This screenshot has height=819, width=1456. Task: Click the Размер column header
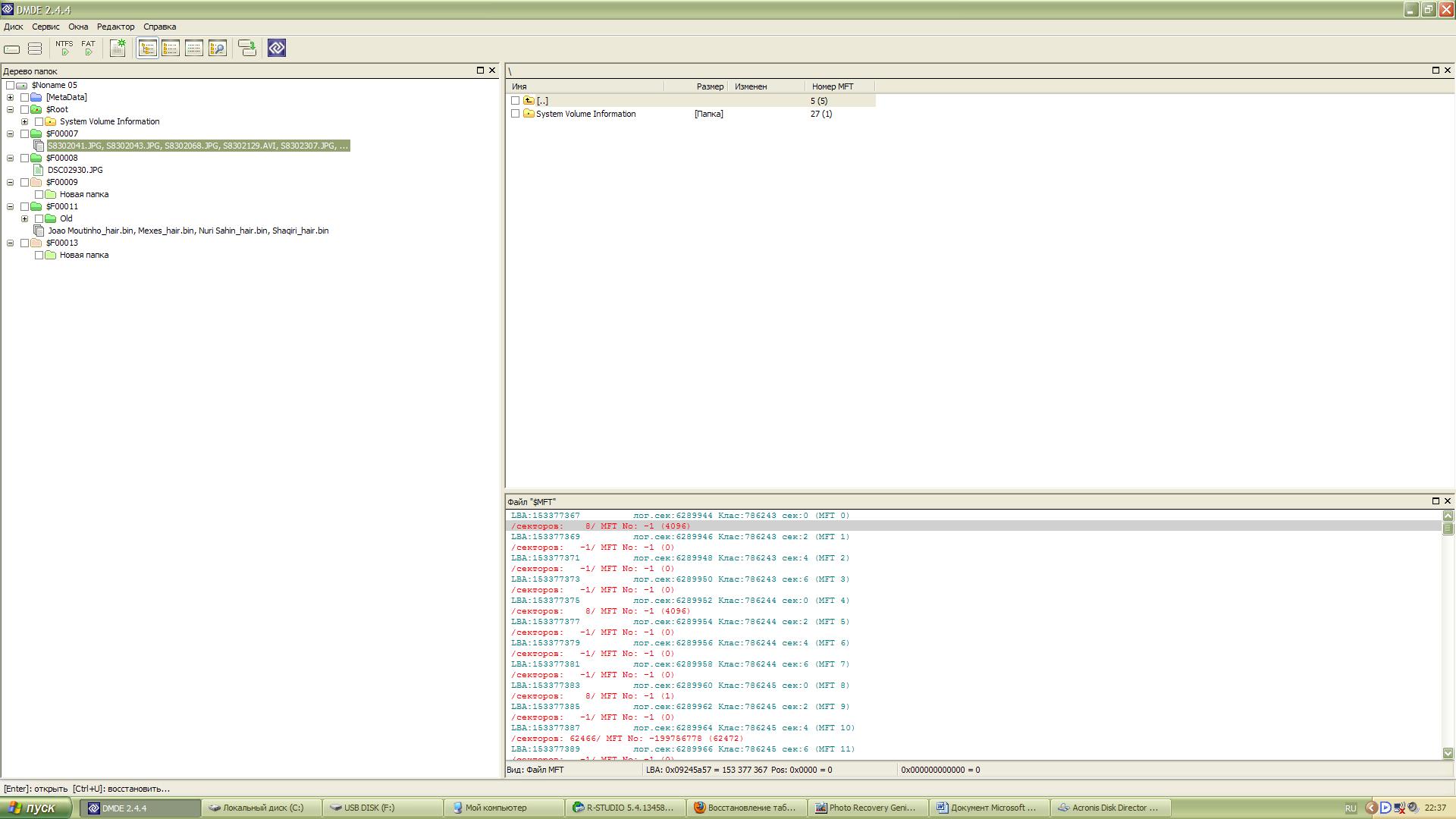coord(710,86)
